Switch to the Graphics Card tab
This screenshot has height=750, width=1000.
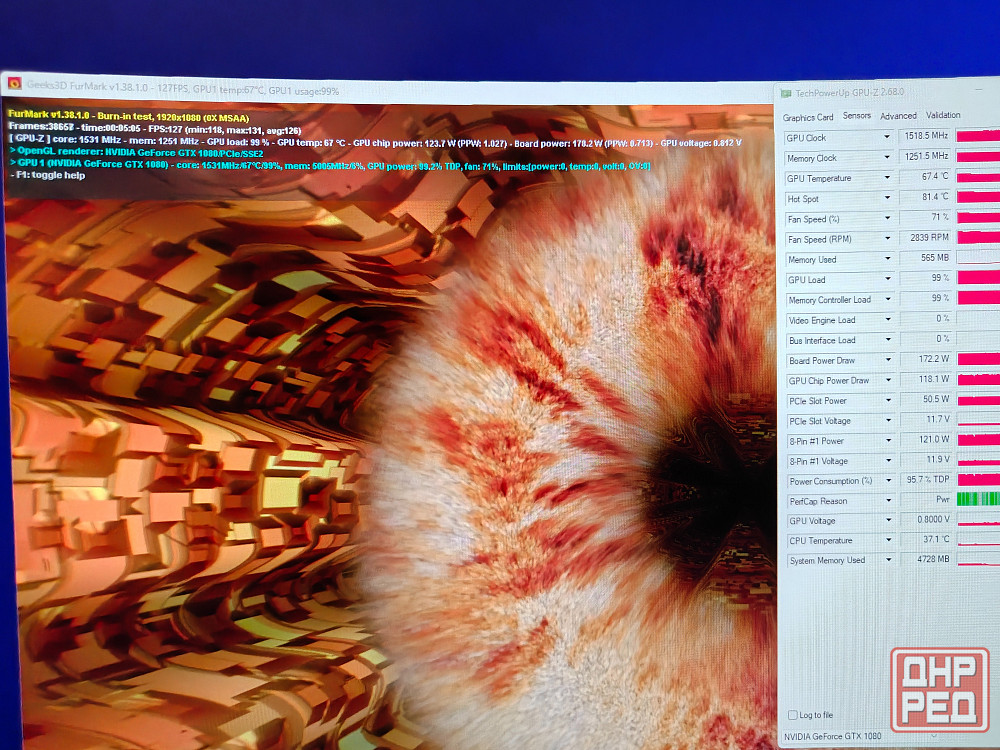coord(808,117)
